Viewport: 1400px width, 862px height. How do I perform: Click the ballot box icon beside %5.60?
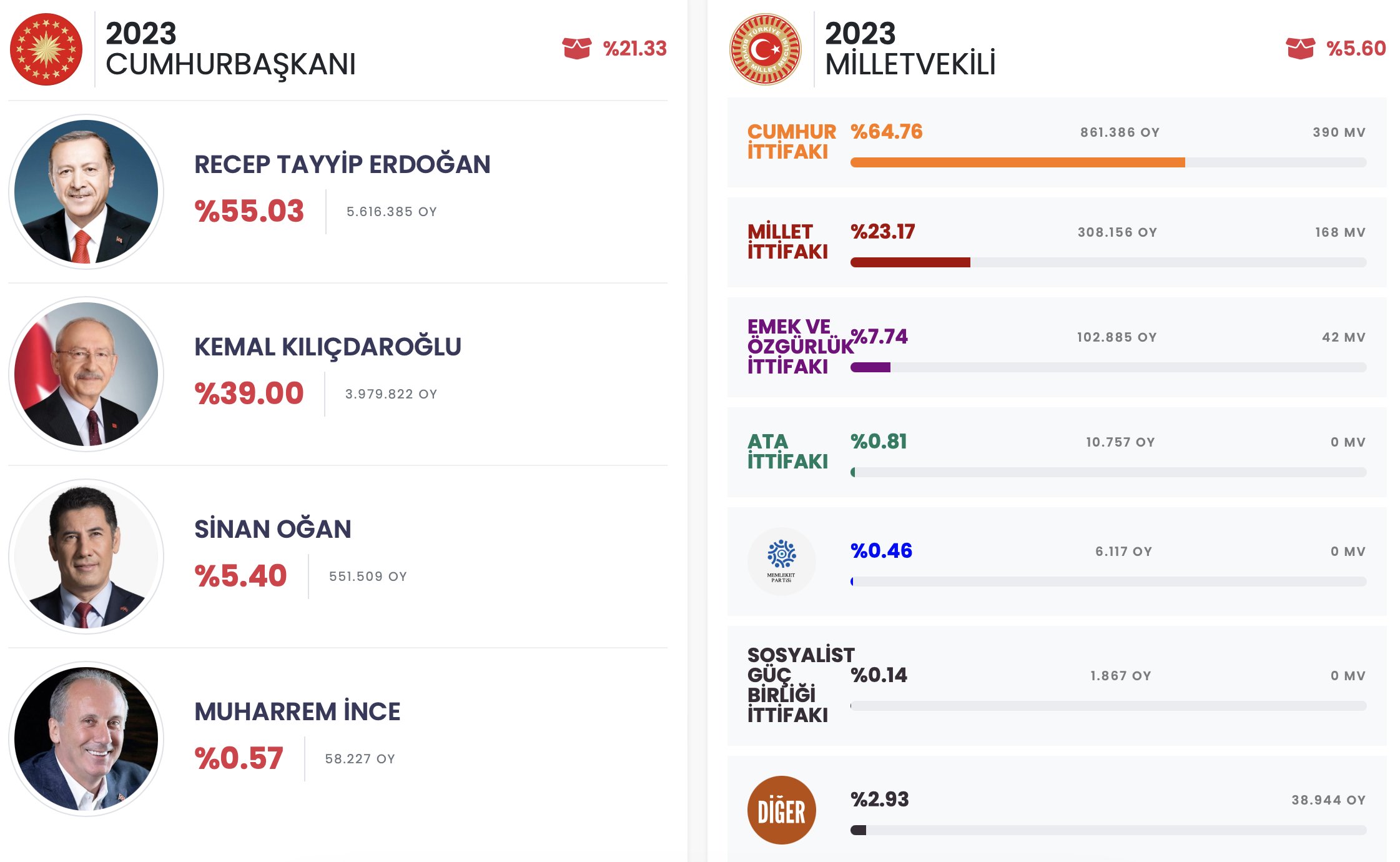coord(1300,48)
